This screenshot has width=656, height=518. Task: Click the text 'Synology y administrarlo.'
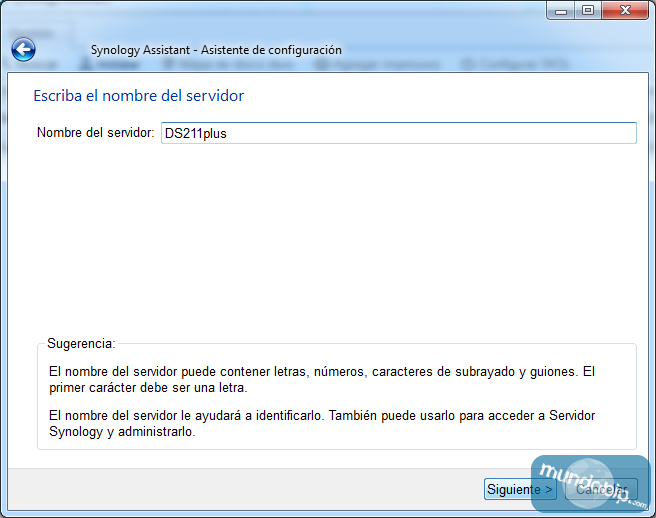coord(122,431)
